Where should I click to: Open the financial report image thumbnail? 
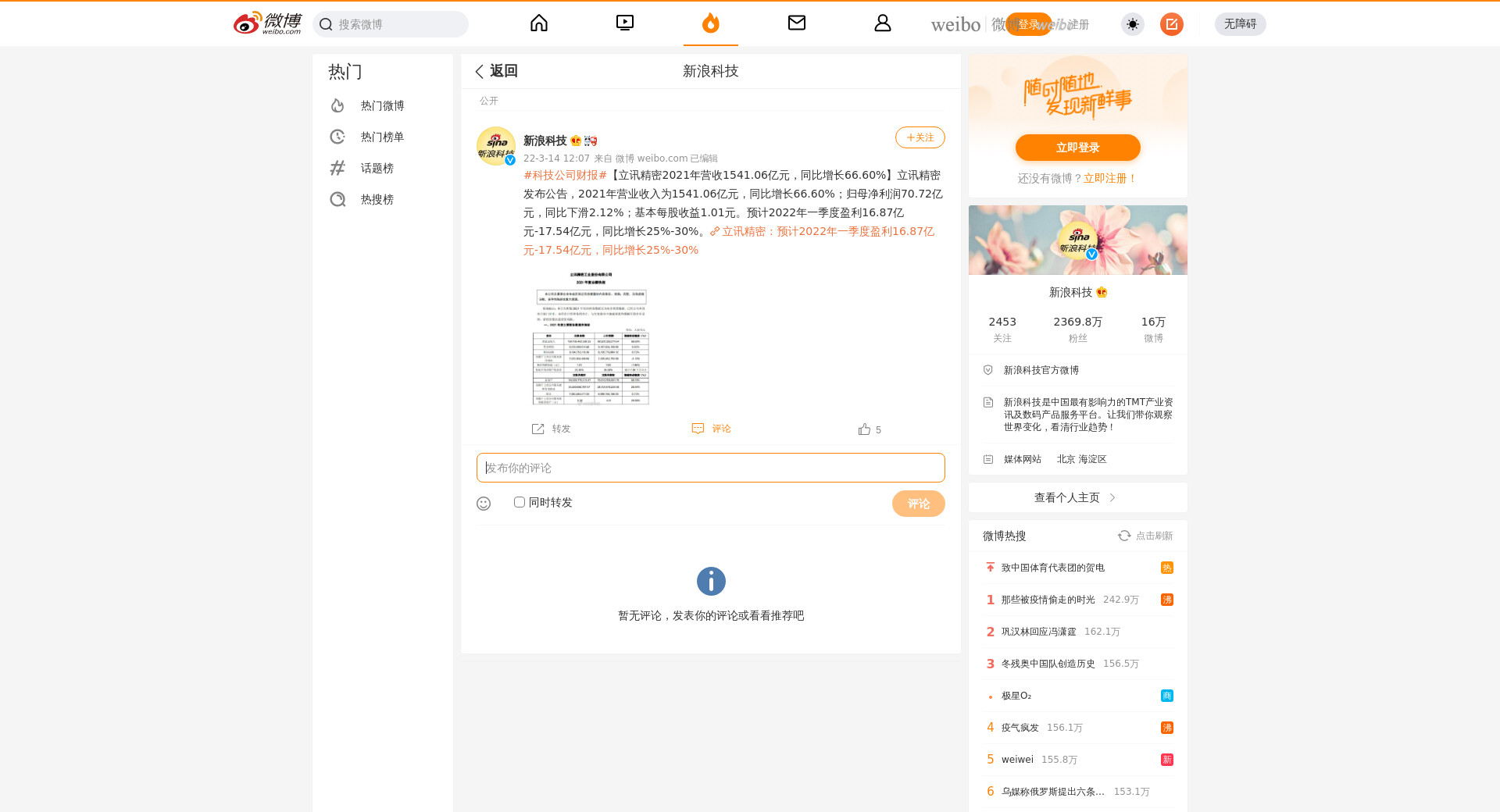[x=591, y=338]
